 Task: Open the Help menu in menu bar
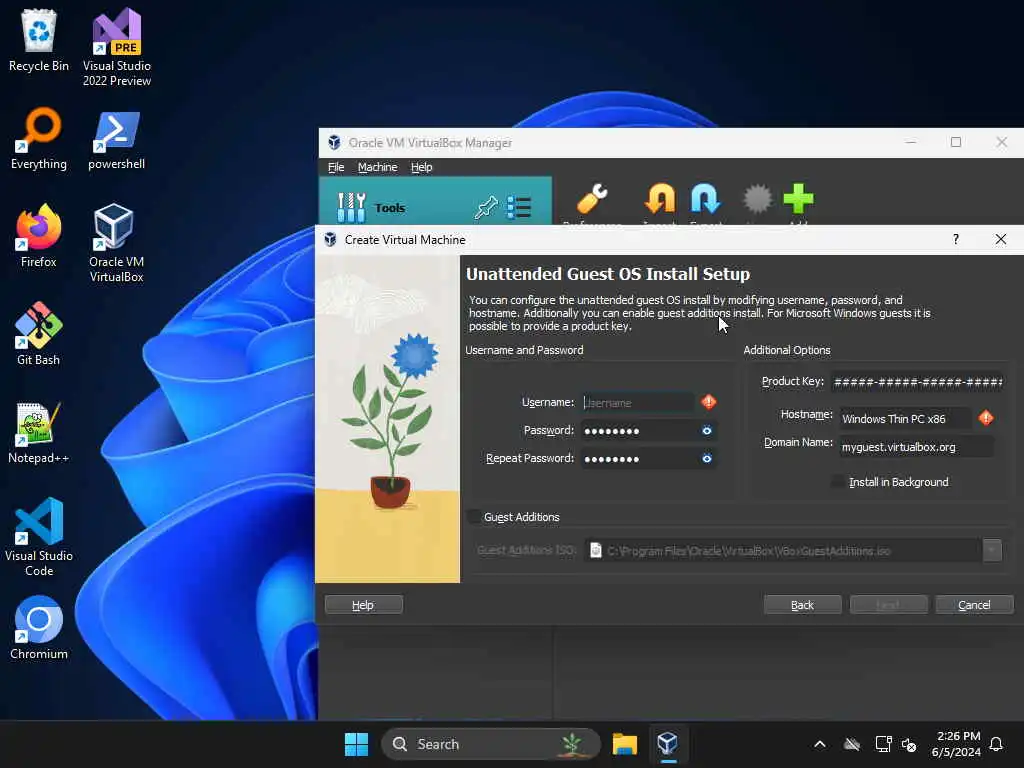tap(421, 167)
